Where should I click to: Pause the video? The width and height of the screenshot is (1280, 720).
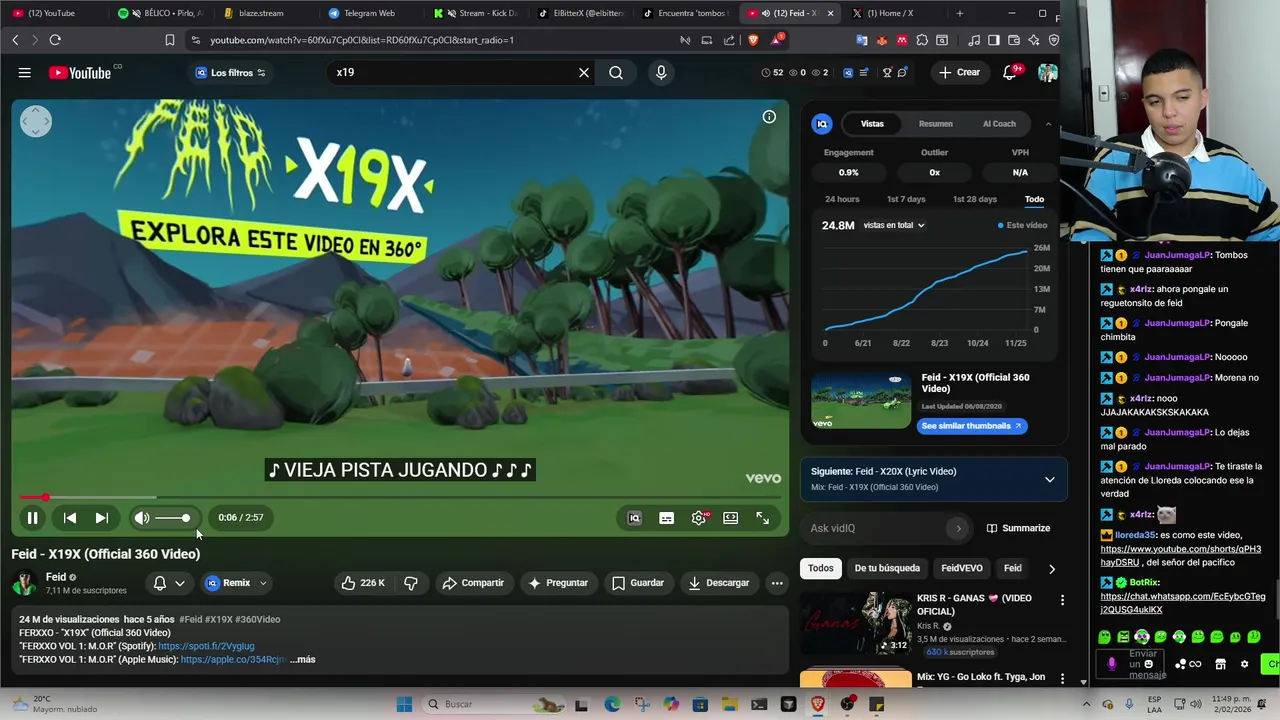pyautogui.click(x=32, y=517)
